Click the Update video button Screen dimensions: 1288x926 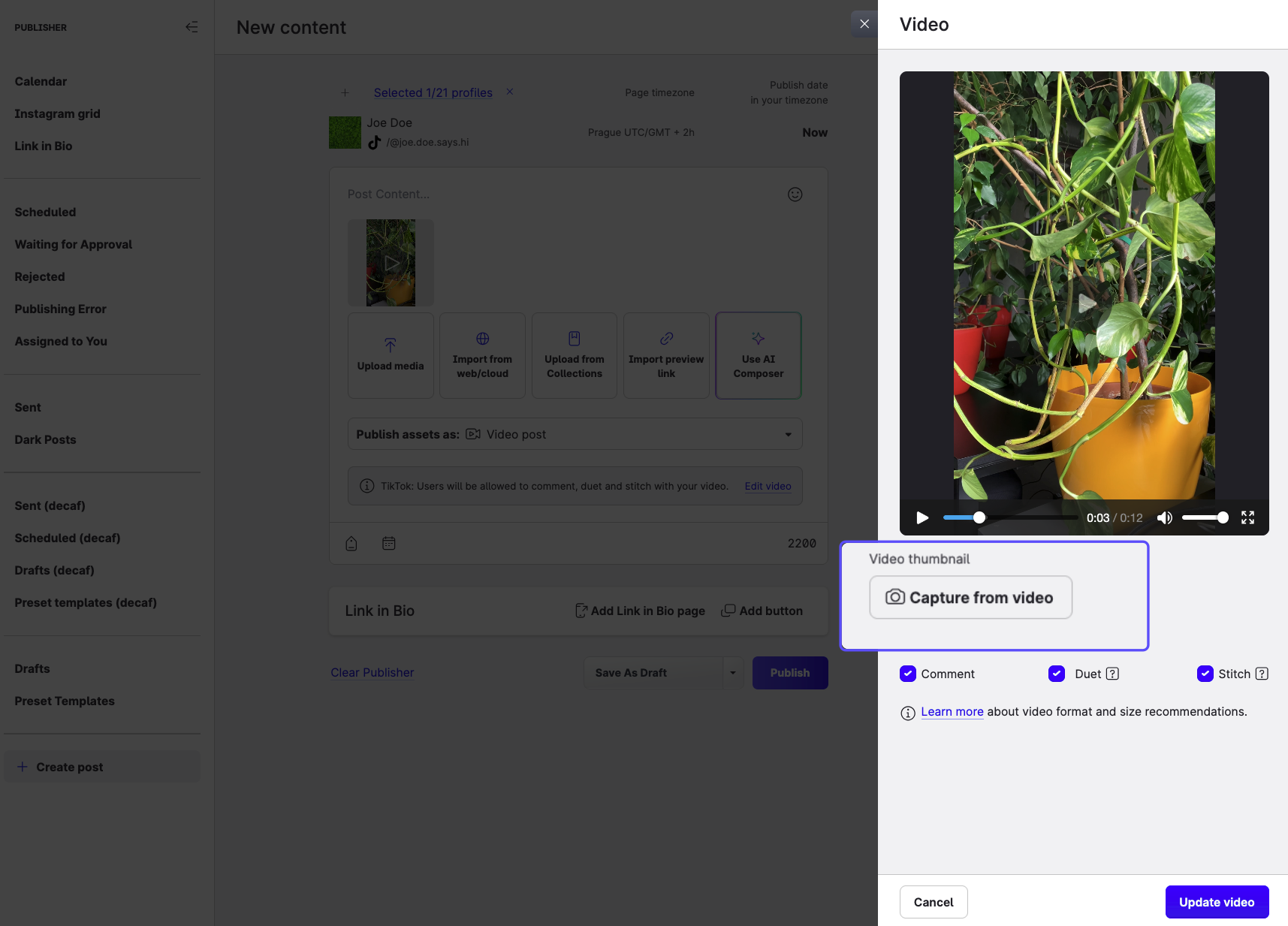[x=1217, y=902]
